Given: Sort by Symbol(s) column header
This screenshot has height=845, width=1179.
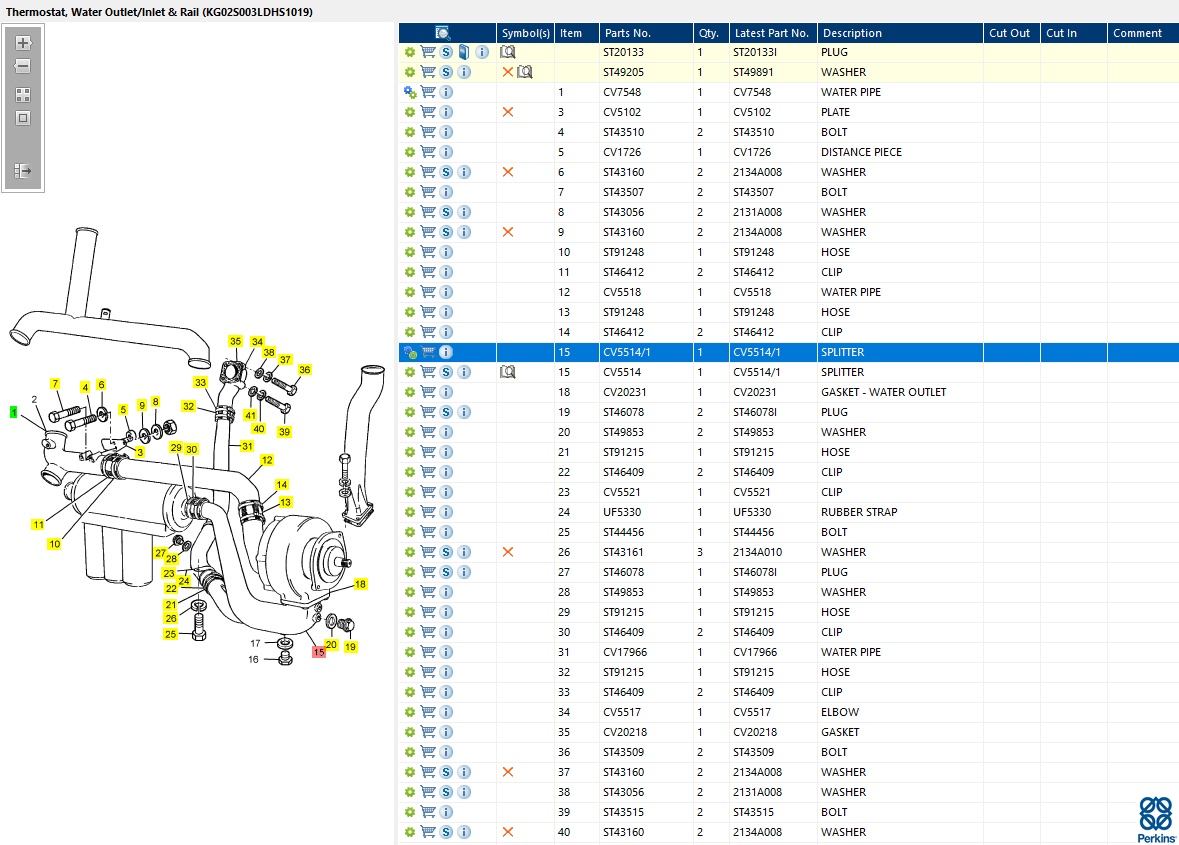Looking at the screenshot, I should (x=526, y=33).
